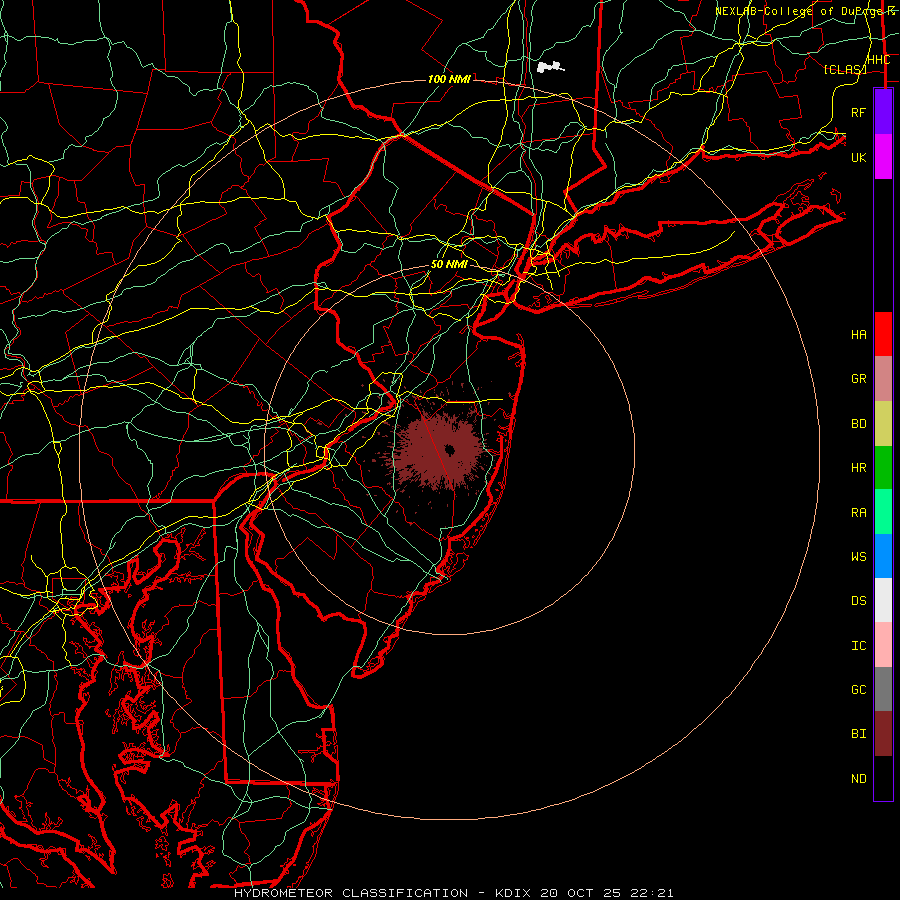Click the WS legend label

coord(859,557)
